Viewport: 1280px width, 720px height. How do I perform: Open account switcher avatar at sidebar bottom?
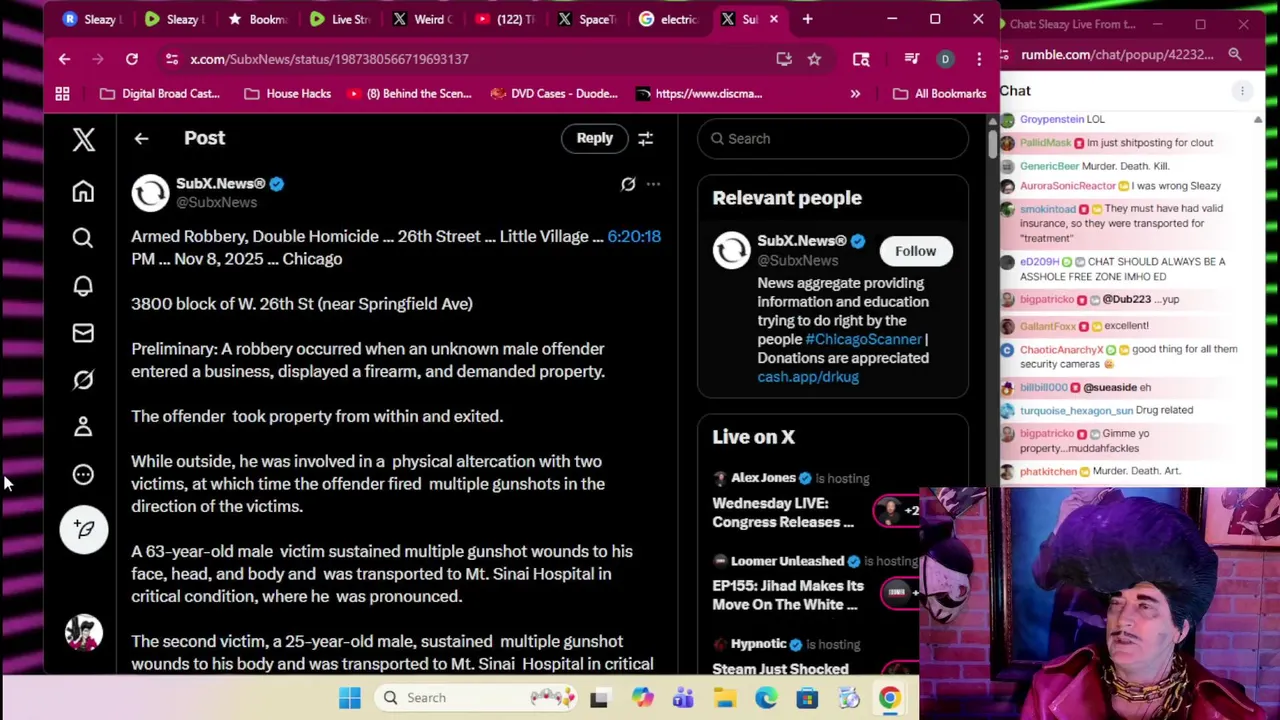click(x=83, y=632)
